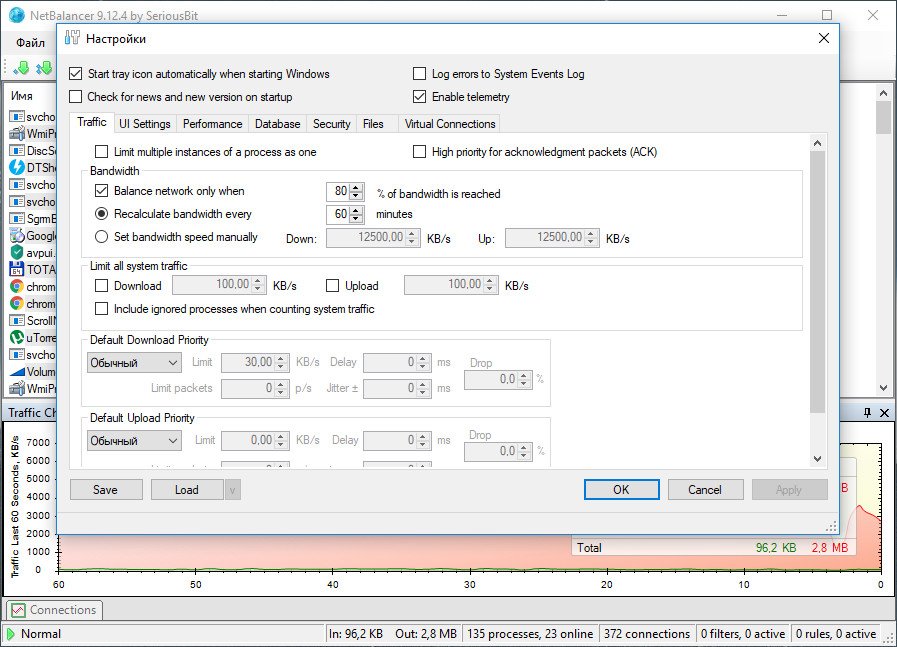Enable Log errors to System Events Log

[419, 74]
